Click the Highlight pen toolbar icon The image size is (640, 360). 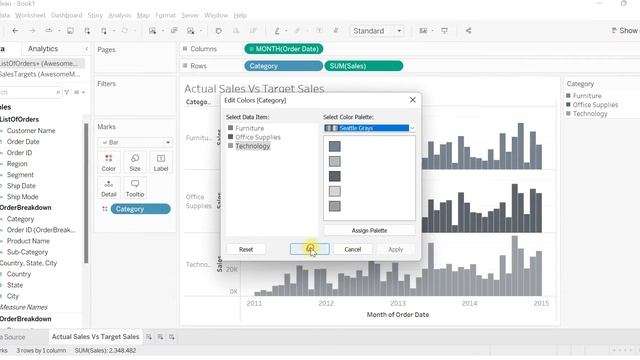pos(277,31)
